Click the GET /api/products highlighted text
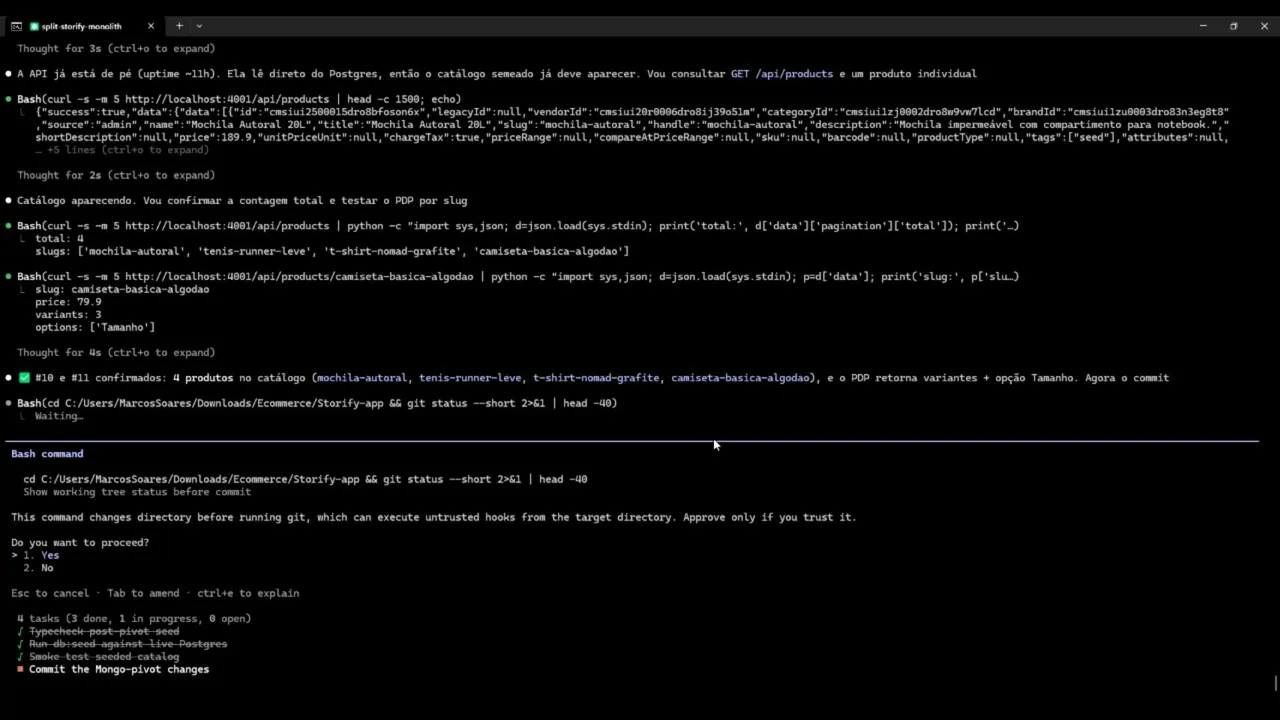 [x=782, y=74]
